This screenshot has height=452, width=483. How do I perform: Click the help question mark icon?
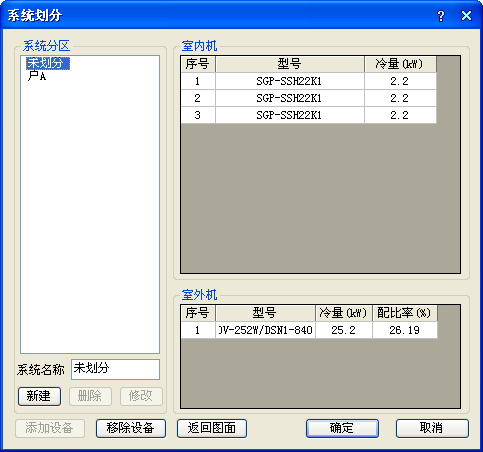click(441, 16)
